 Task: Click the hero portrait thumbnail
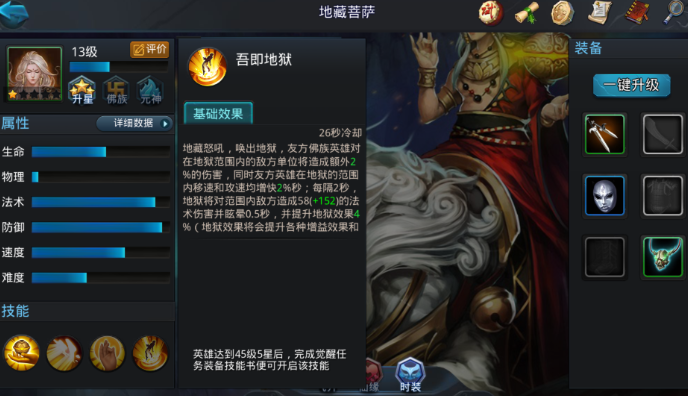click(x=35, y=73)
